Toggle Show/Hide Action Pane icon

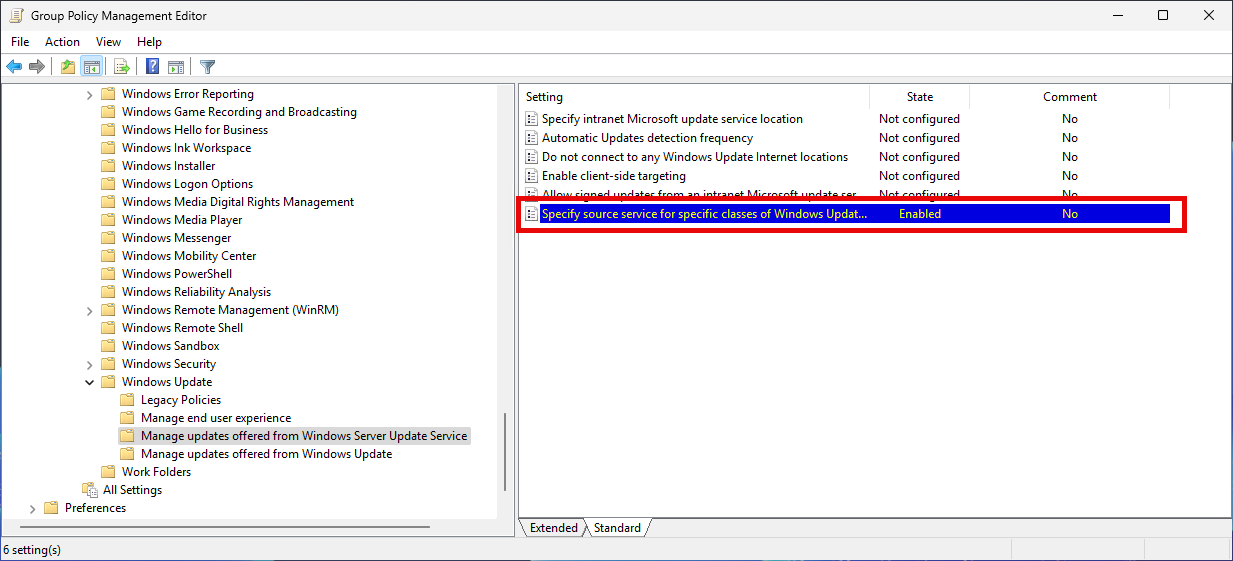click(176, 67)
